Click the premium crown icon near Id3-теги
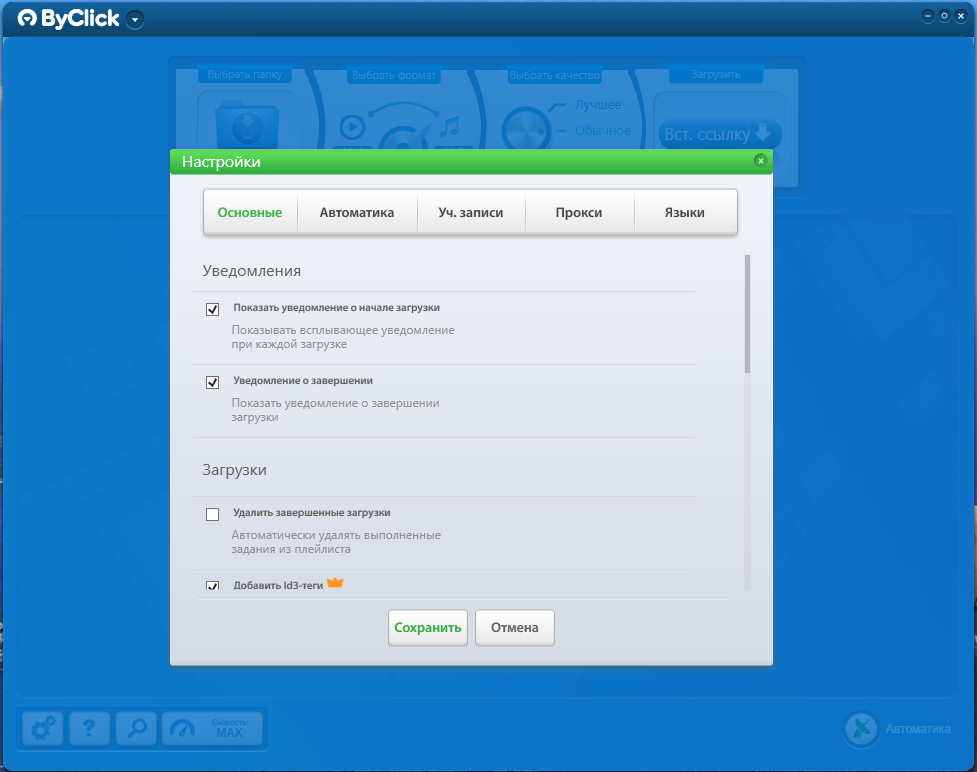 click(x=335, y=583)
